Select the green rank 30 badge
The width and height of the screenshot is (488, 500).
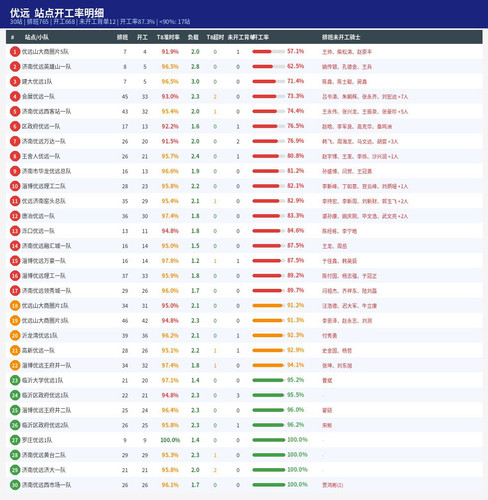coord(15,485)
